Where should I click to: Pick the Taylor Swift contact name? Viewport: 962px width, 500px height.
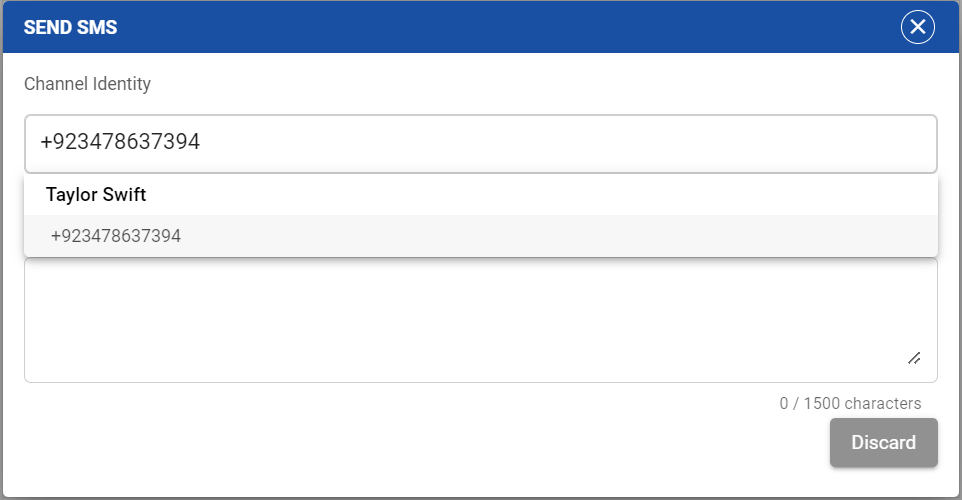tap(96, 195)
